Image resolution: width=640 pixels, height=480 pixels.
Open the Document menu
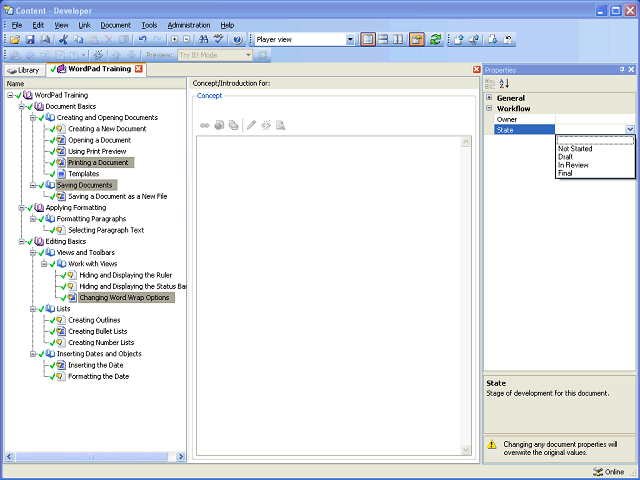pos(116,25)
